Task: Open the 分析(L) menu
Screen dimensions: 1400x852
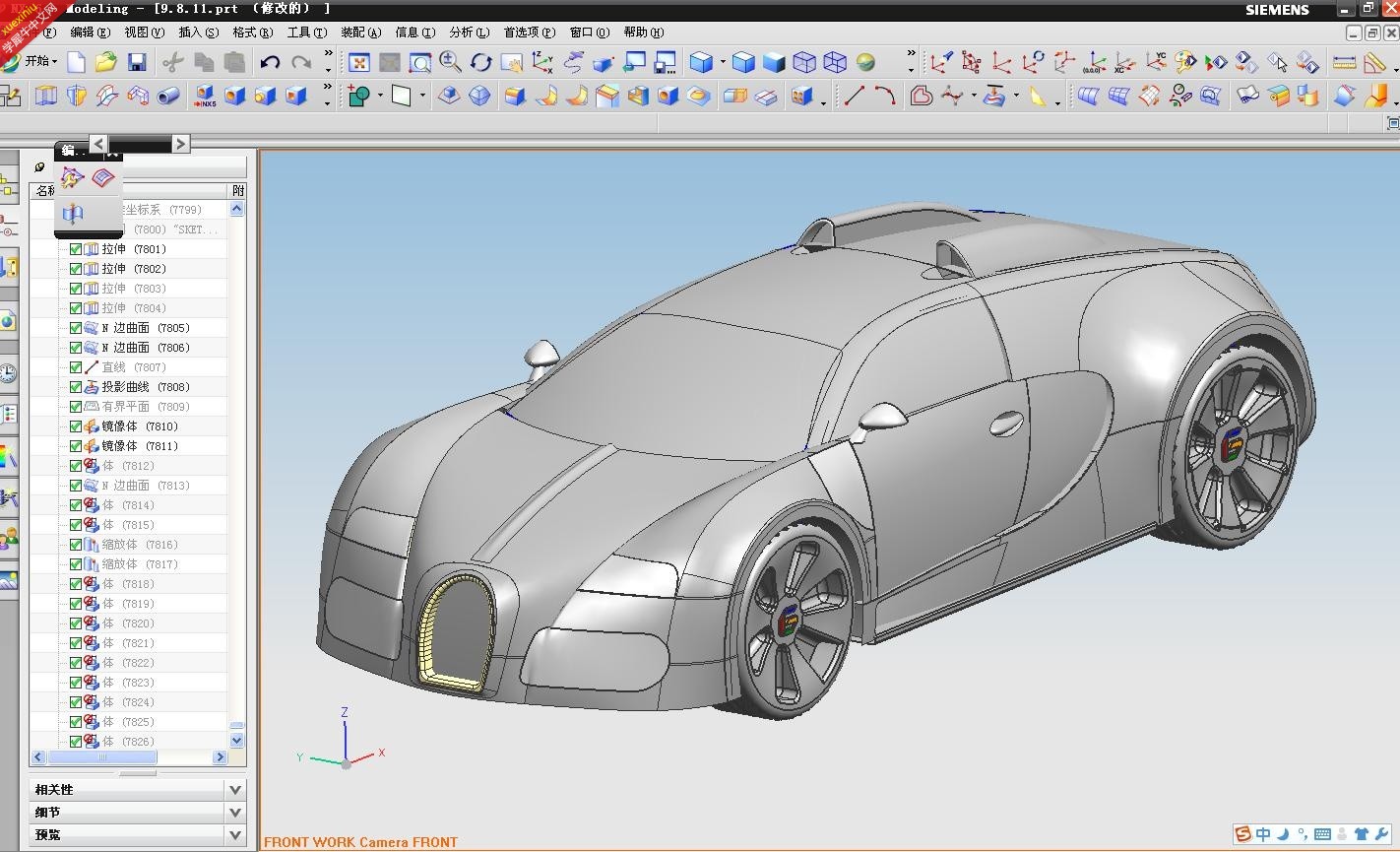Action: point(469,32)
